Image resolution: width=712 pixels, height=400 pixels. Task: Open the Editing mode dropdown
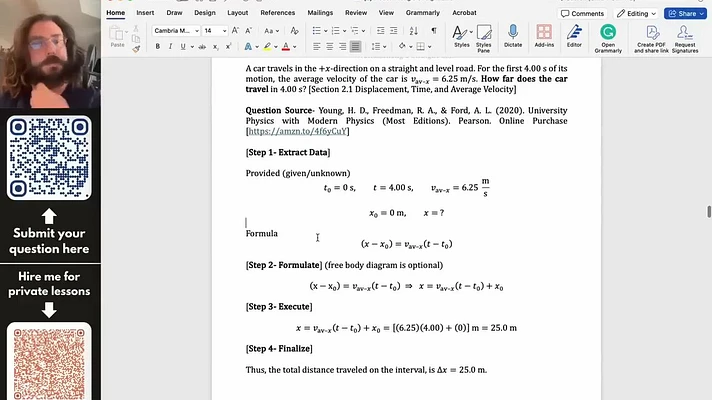[x=636, y=14]
